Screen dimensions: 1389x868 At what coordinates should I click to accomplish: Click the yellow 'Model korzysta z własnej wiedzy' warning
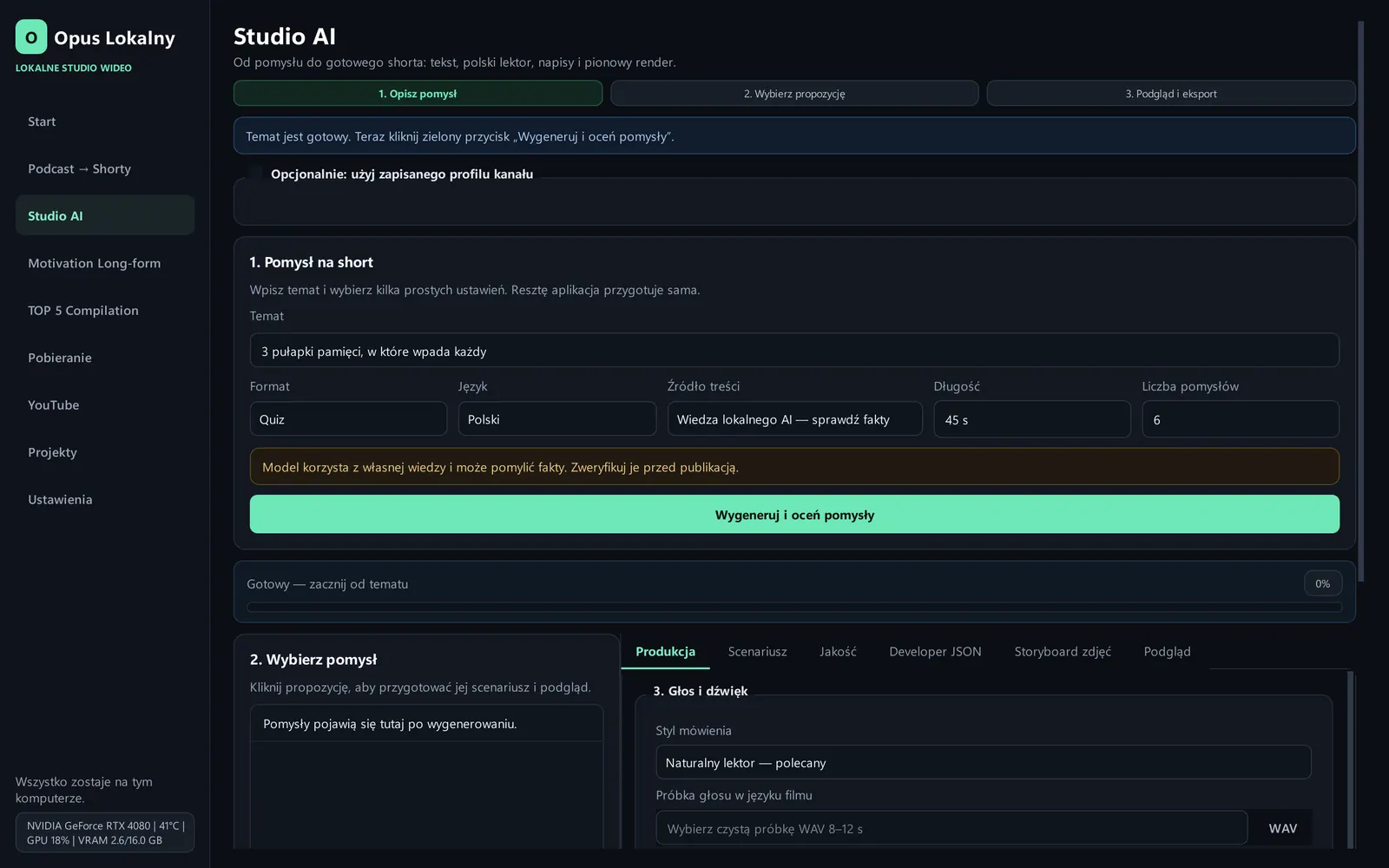point(794,467)
